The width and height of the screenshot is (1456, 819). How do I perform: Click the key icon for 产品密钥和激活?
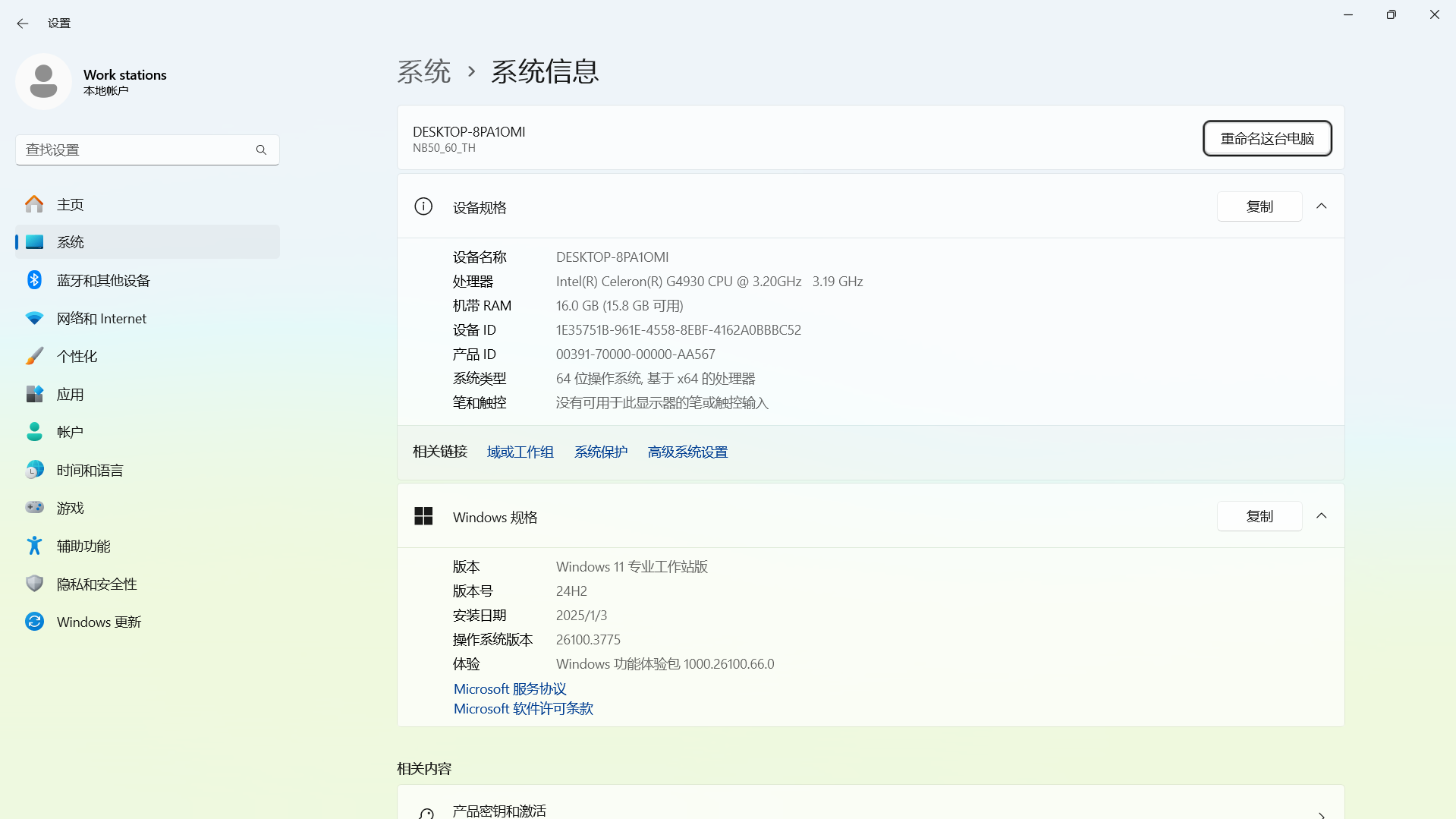[x=426, y=813]
